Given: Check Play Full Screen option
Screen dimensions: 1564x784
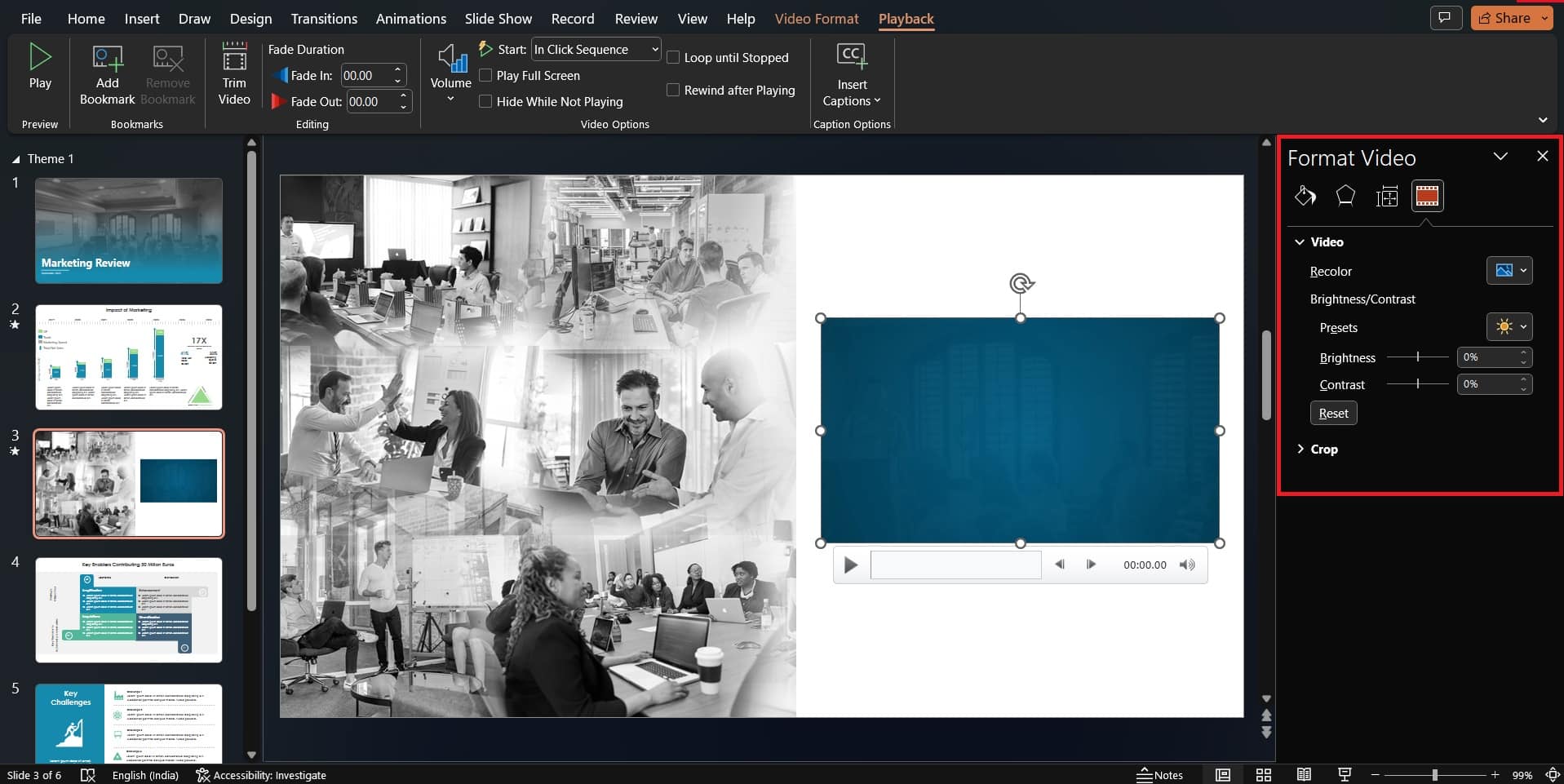Looking at the screenshot, I should tap(486, 75).
